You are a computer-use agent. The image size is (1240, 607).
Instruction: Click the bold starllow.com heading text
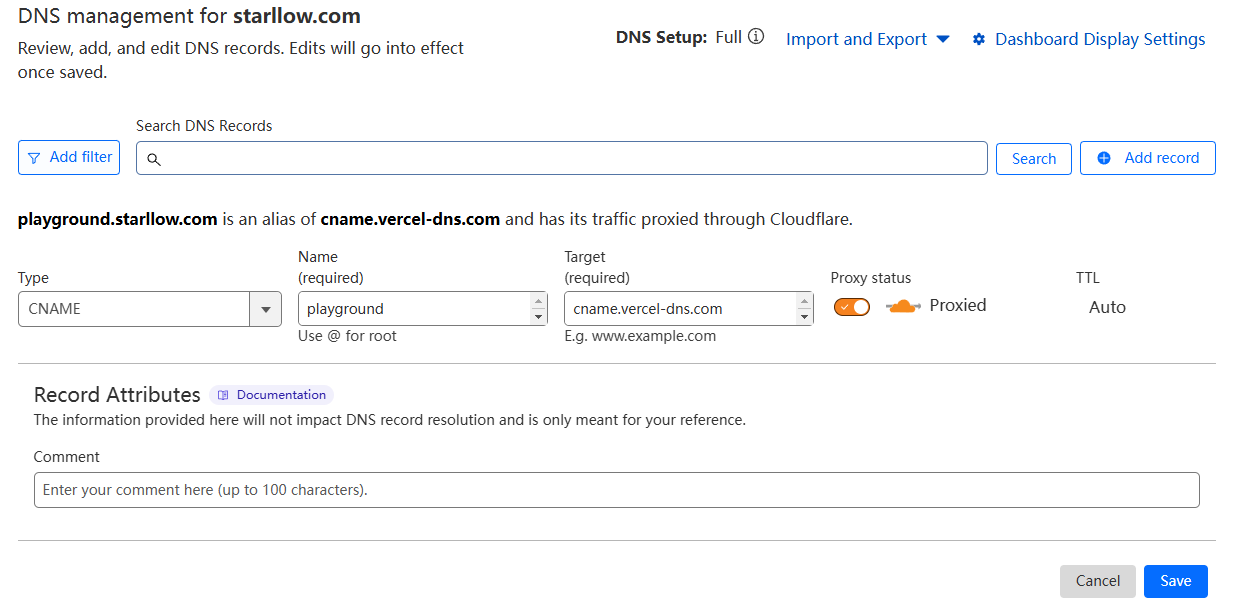(x=297, y=16)
